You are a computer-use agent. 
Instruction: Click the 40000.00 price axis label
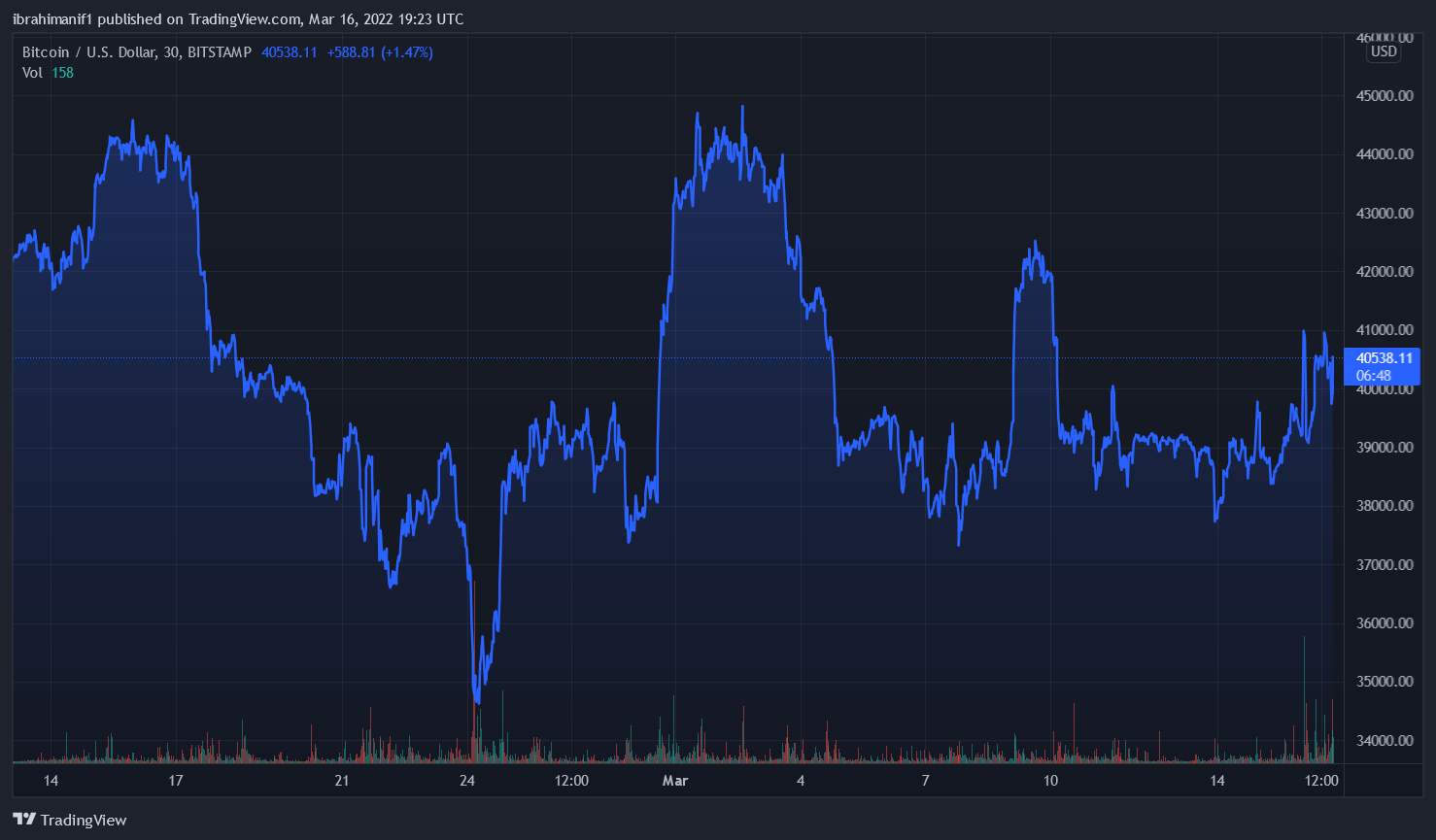[x=1385, y=390]
